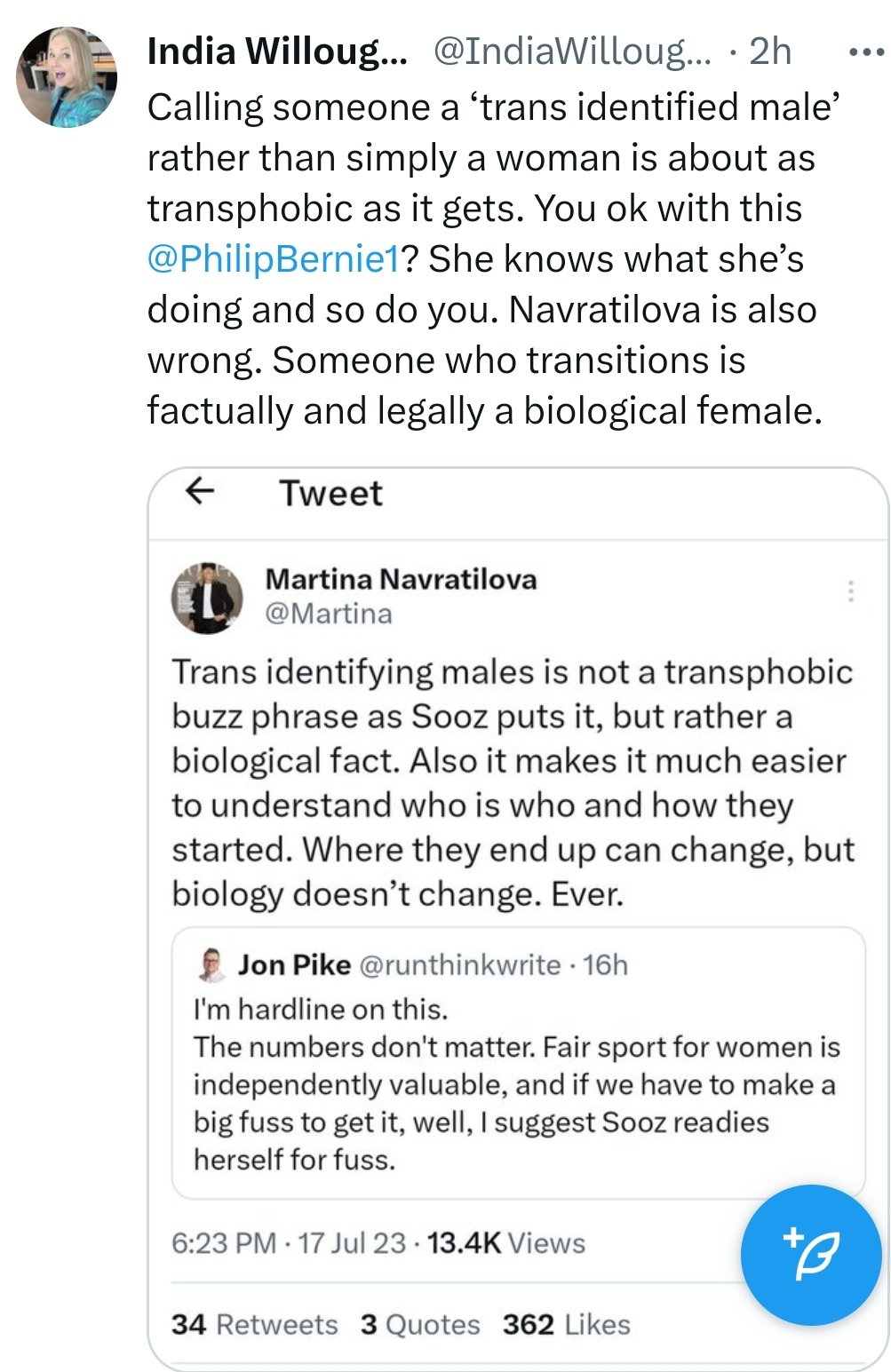Tap the @IndiaWilloug… handle
Viewport: 891px width, 1372px height.
572,52
